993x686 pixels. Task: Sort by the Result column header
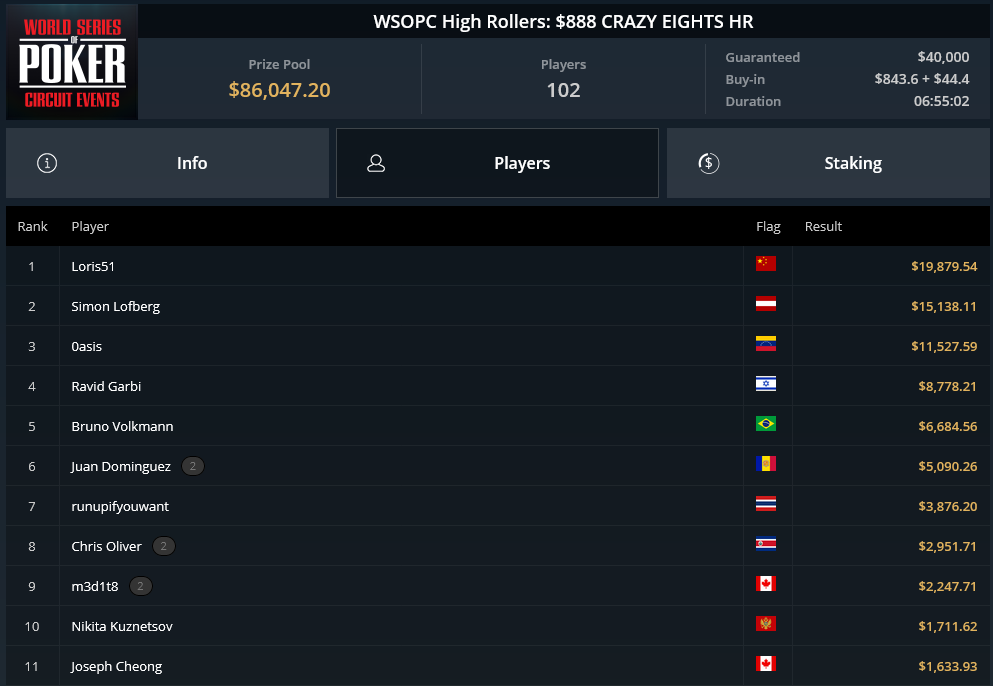tap(823, 227)
